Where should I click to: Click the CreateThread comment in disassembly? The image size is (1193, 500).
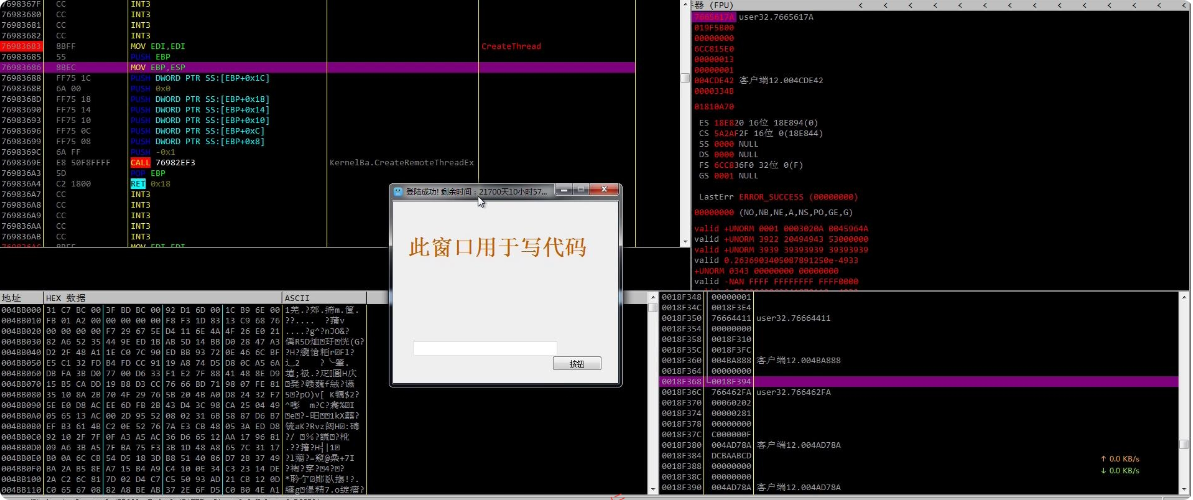(x=511, y=46)
